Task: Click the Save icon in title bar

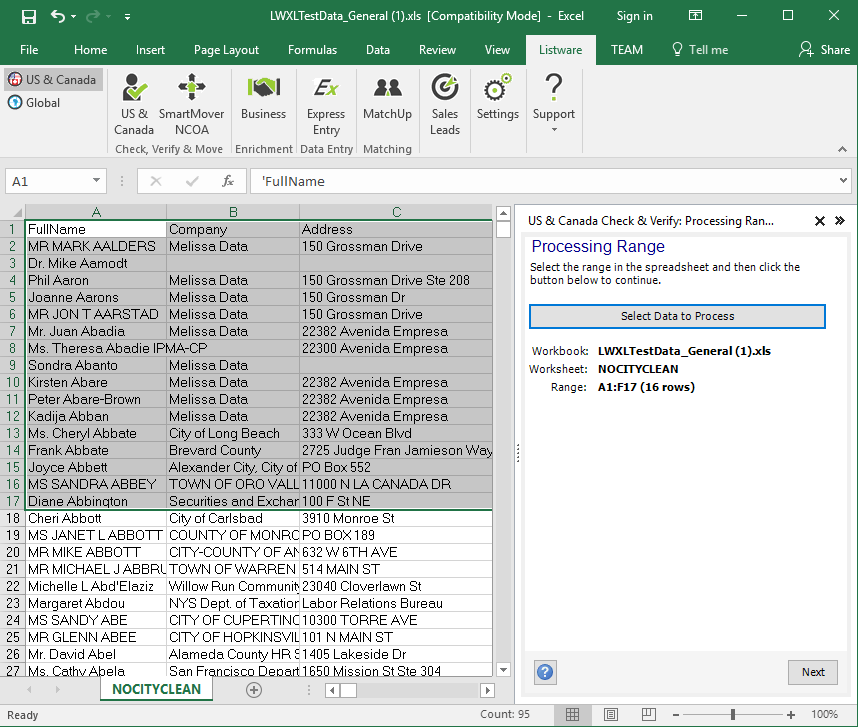Action: click(28, 16)
